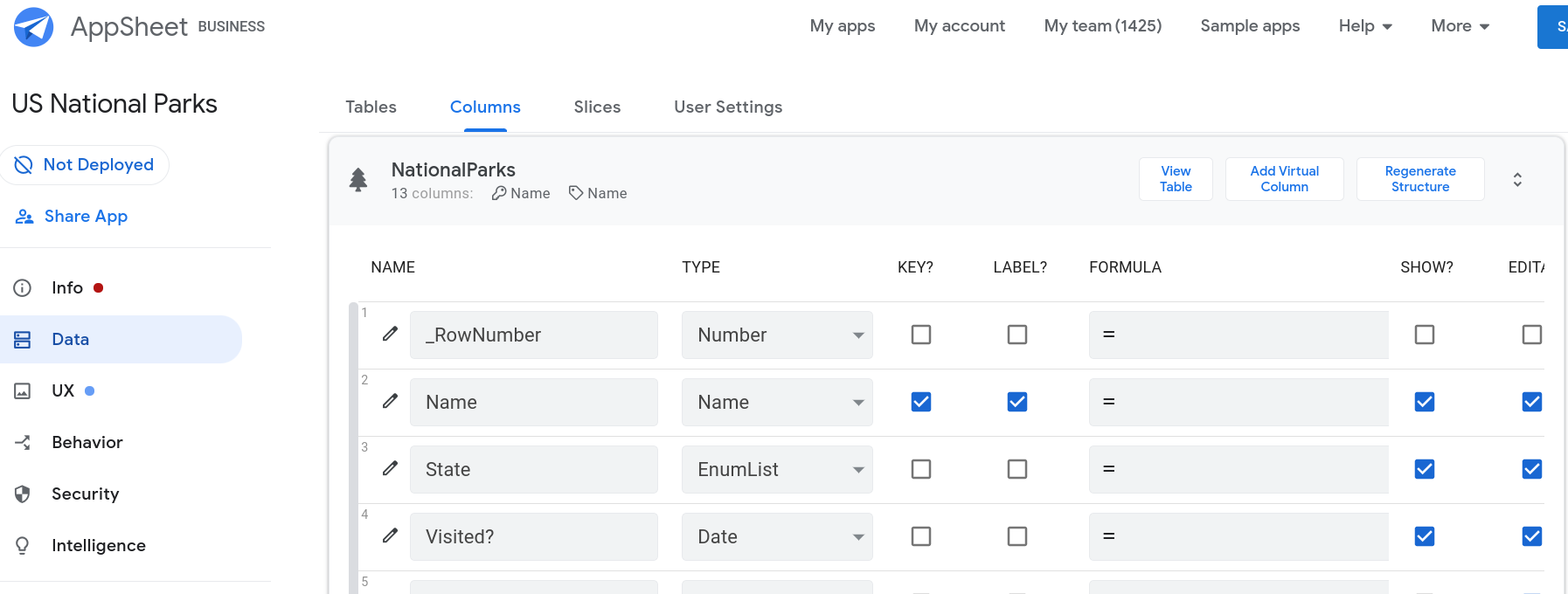Switch to the Slices tab
The height and width of the screenshot is (594, 1568).
(597, 107)
